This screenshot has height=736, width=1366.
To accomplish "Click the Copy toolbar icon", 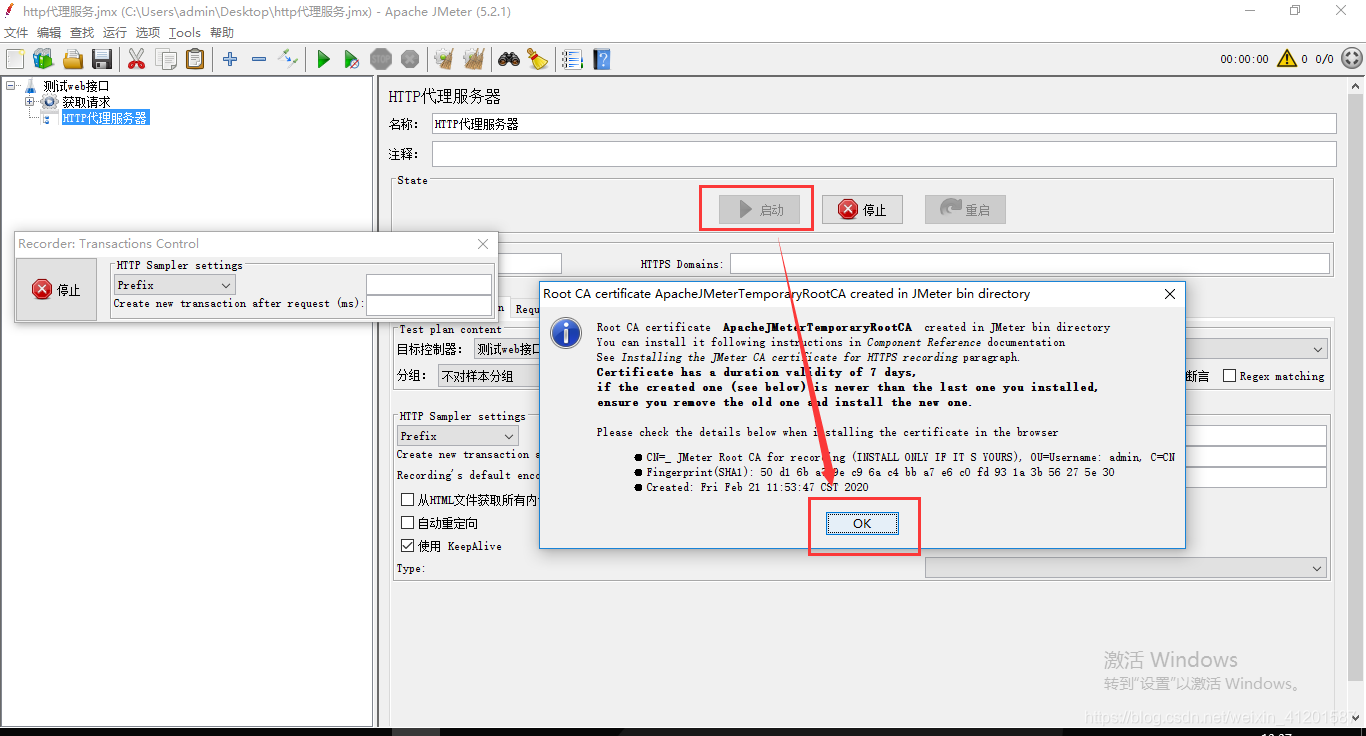I will tap(166, 59).
